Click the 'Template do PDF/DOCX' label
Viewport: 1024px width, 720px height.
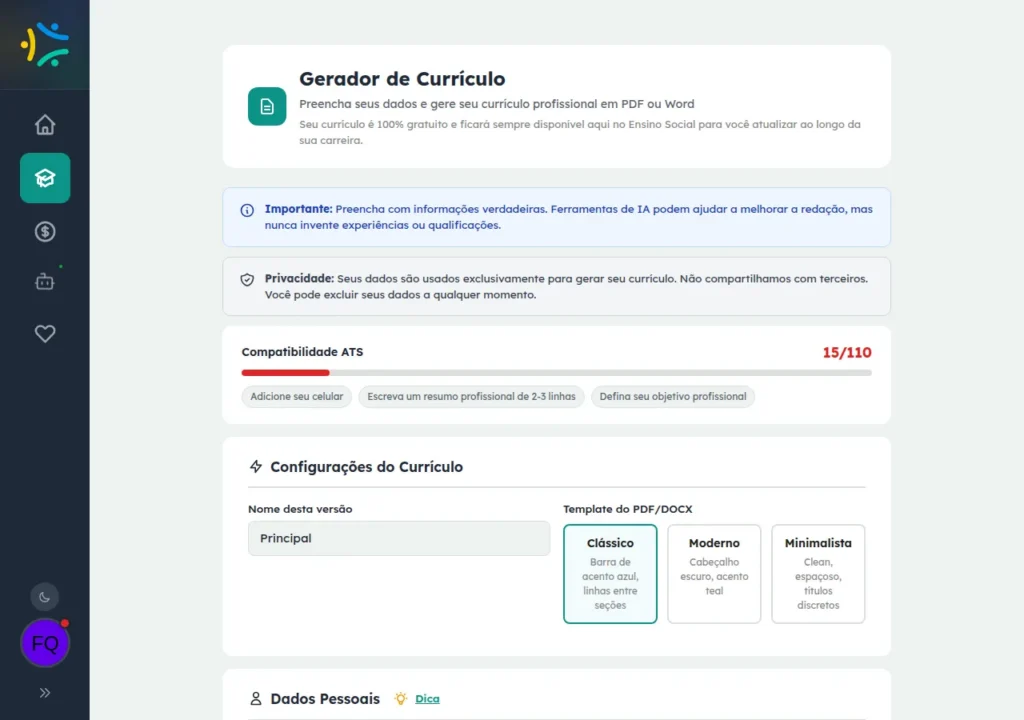click(628, 509)
